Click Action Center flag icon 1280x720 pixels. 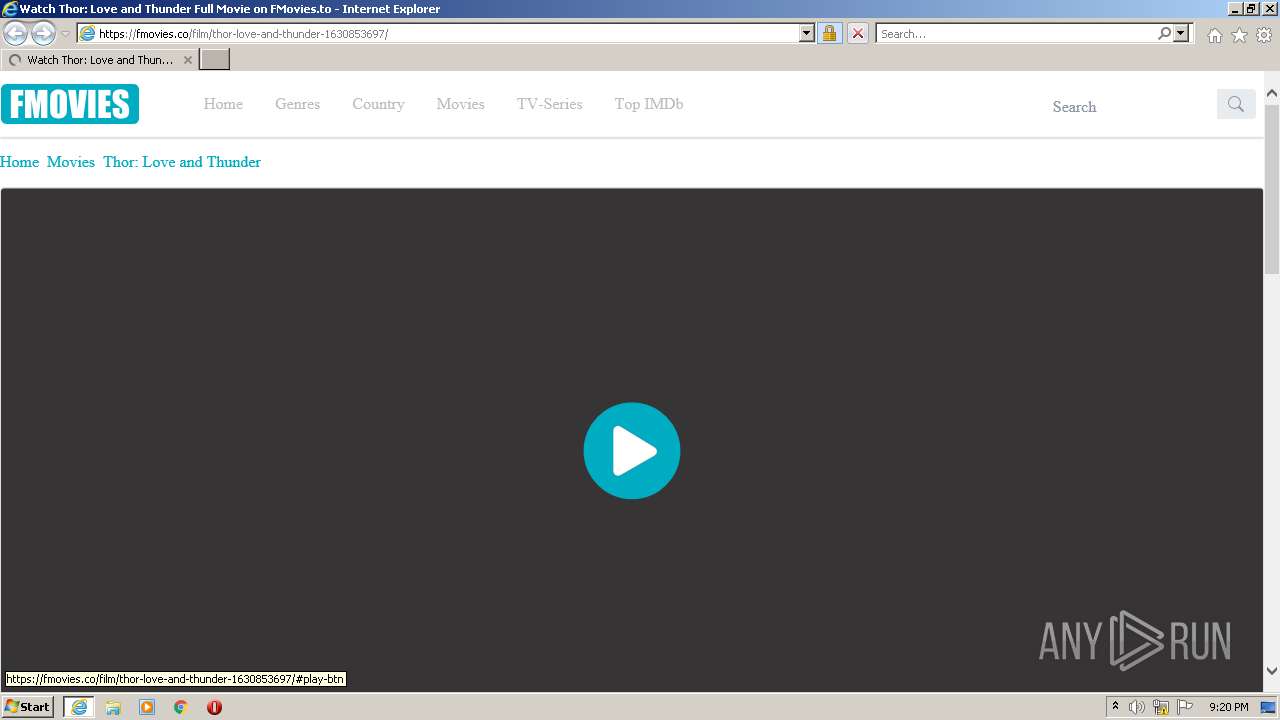[1185, 707]
